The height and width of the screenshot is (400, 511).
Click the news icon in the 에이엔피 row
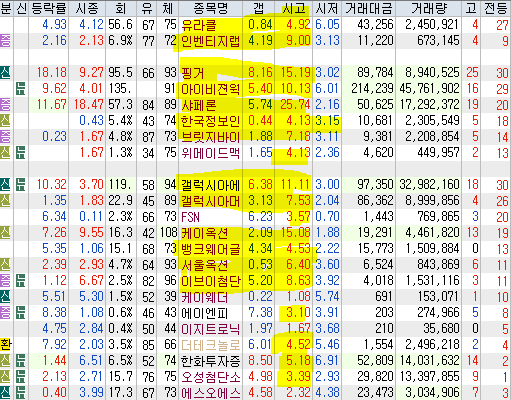21,313
